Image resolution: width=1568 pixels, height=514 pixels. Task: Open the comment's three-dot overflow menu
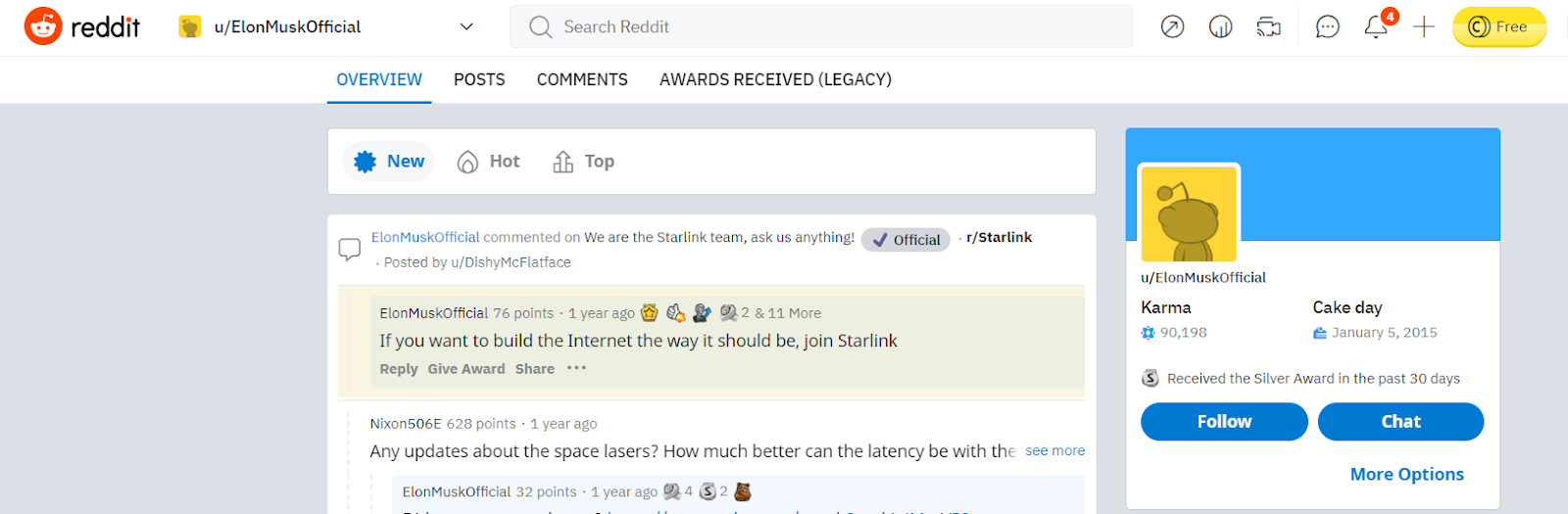576,368
